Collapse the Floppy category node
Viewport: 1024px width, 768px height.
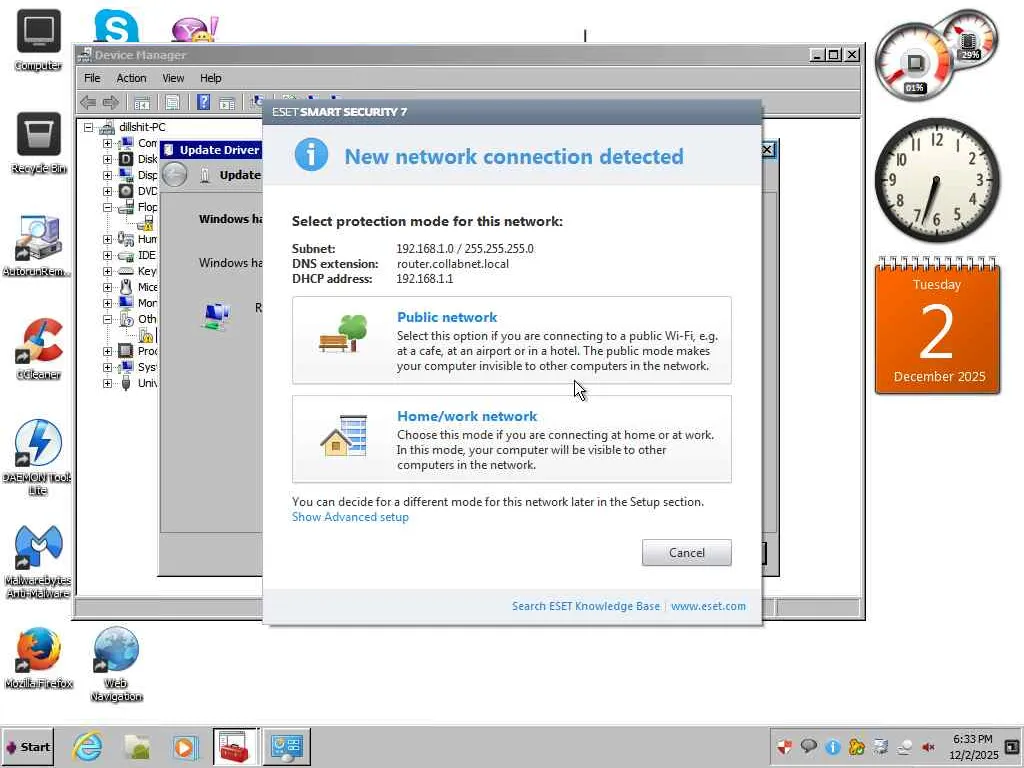pos(107,207)
